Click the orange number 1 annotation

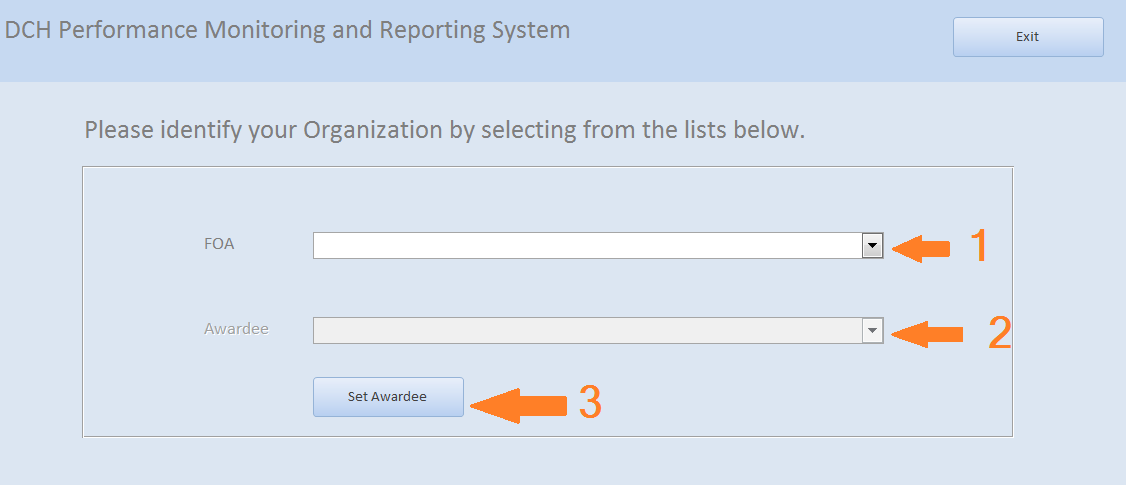(979, 246)
